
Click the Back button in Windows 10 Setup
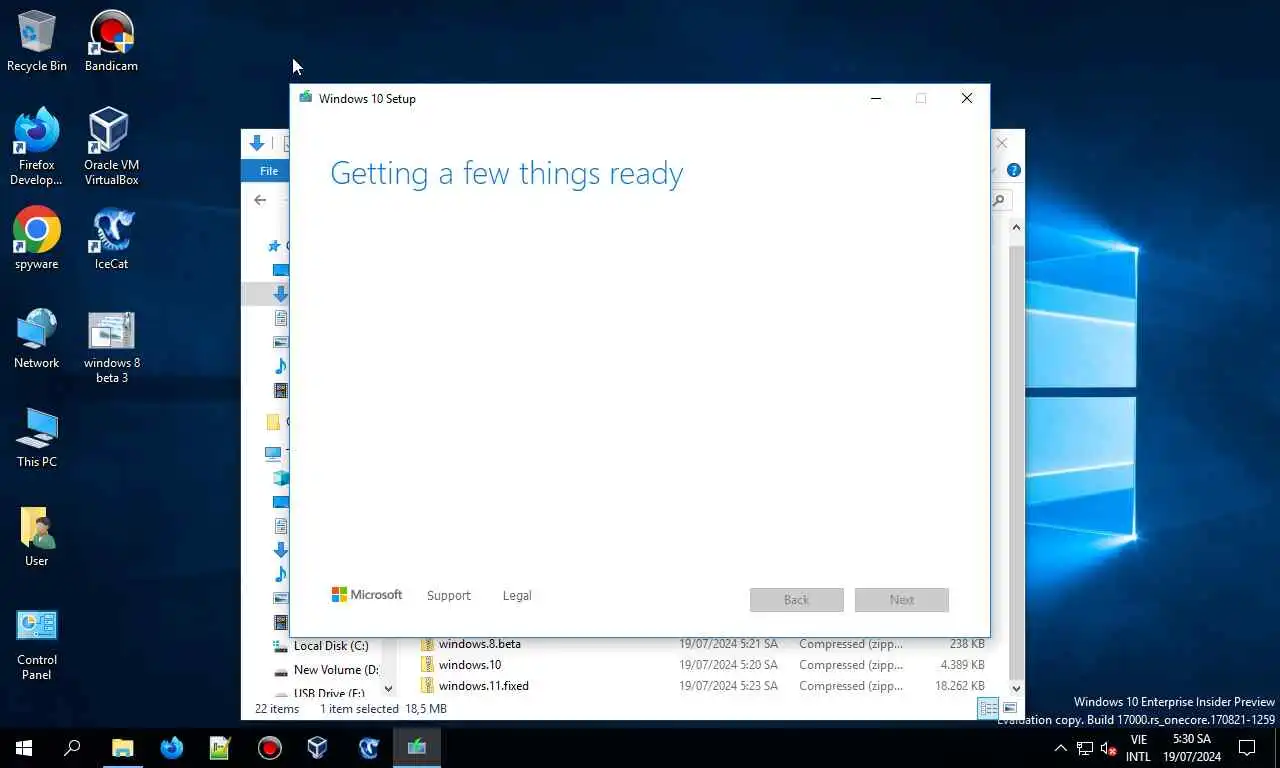pos(797,600)
